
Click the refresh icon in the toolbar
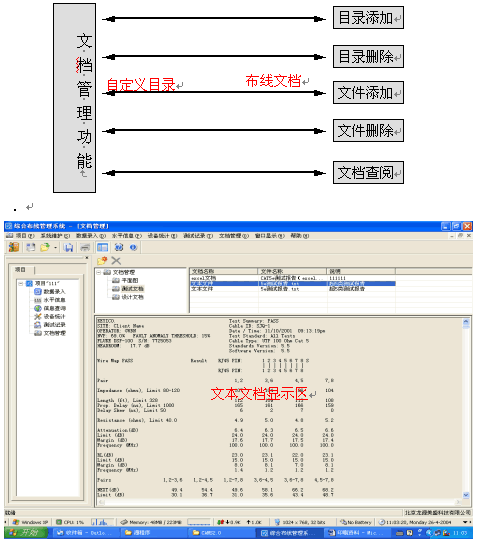[119, 247]
